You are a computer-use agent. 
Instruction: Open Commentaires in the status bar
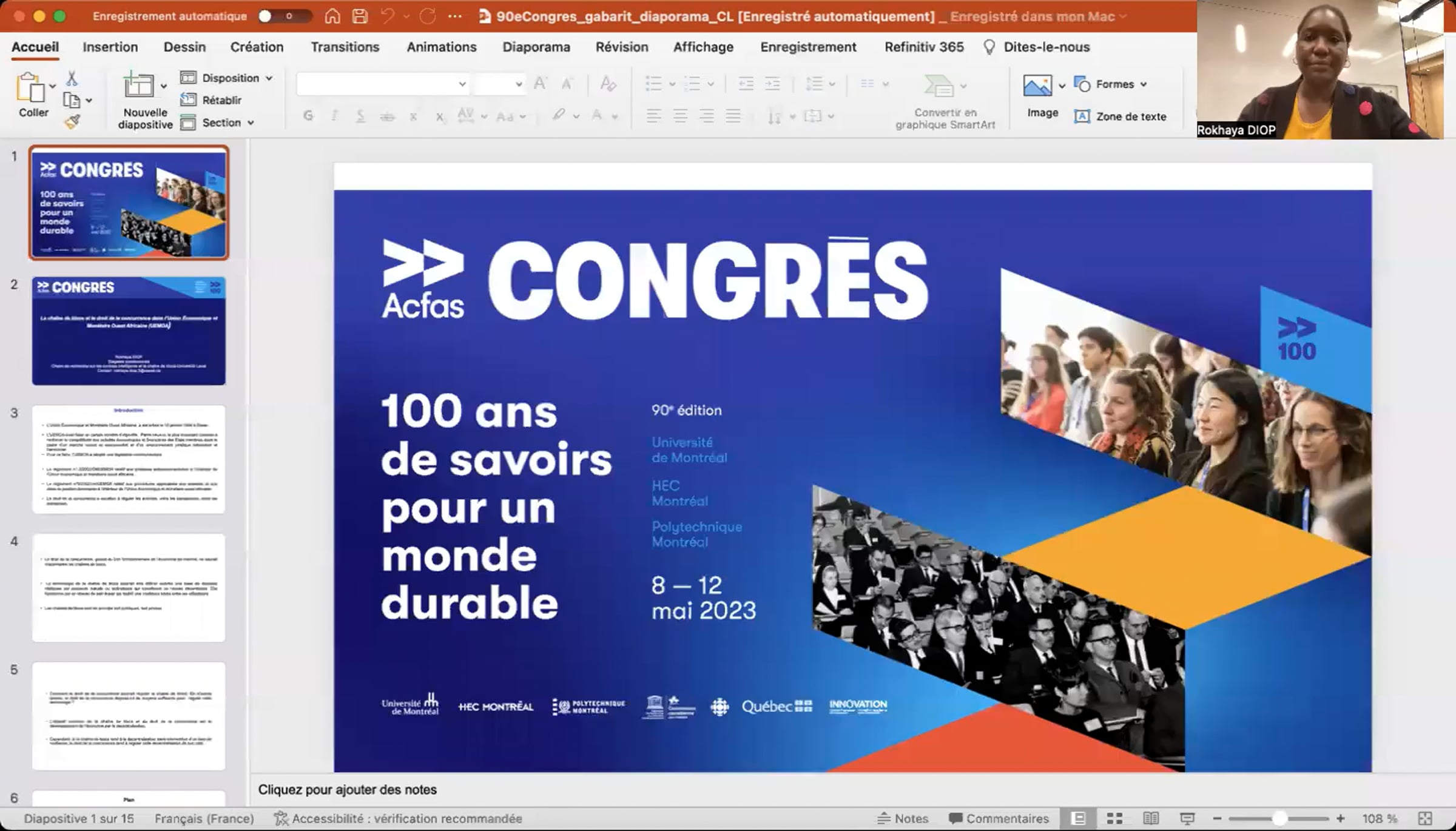pyautogui.click(x=999, y=818)
